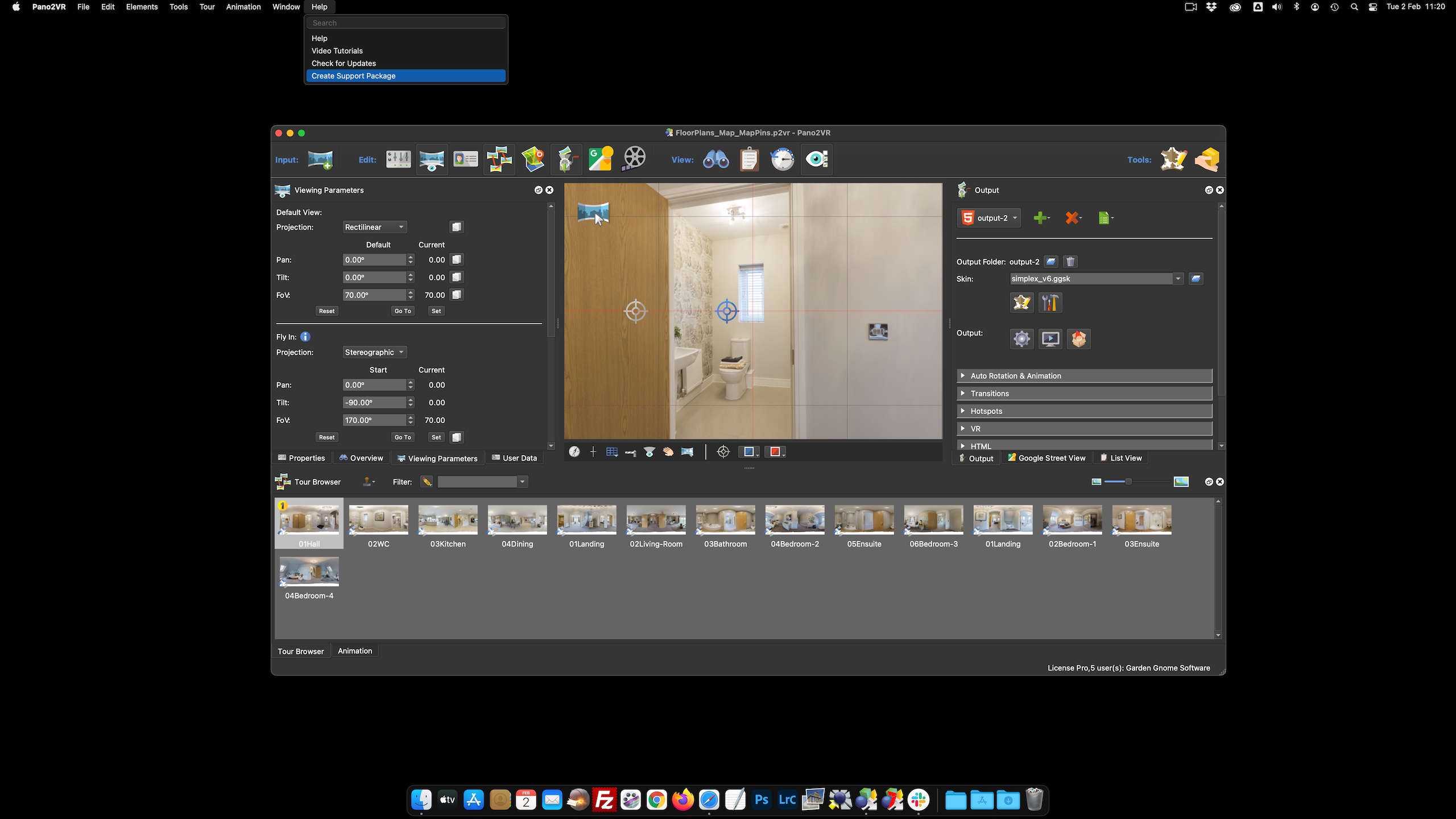
Task: Select the Viewing Parameters toolbar icon
Action: [432, 160]
